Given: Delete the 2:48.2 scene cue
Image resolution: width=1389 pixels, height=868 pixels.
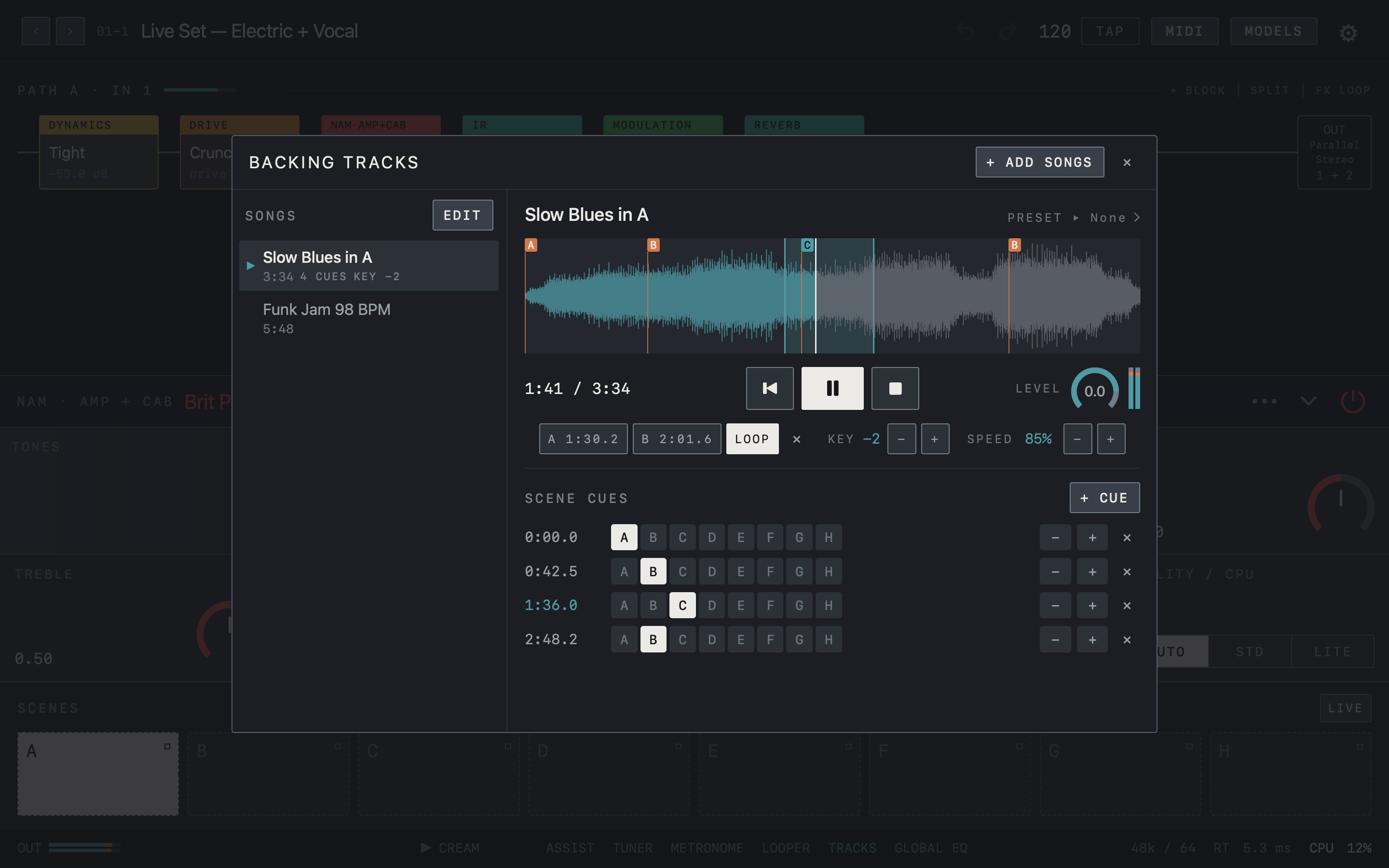Looking at the screenshot, I should (x=1127, y=639).
